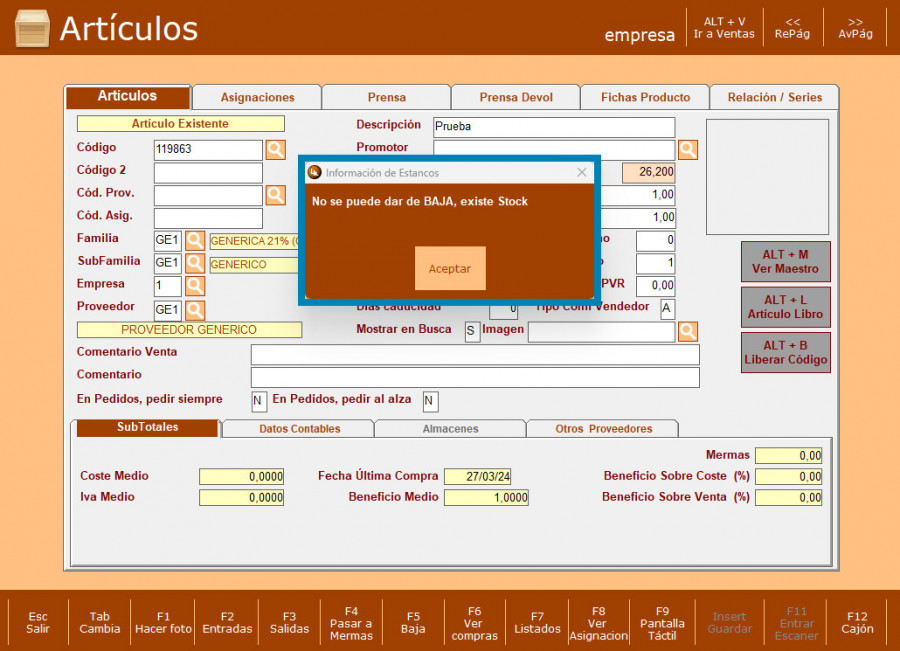Click the search icon next to Código field
Viewport: 900px width, 651px height.
click(x=275, y=150)
